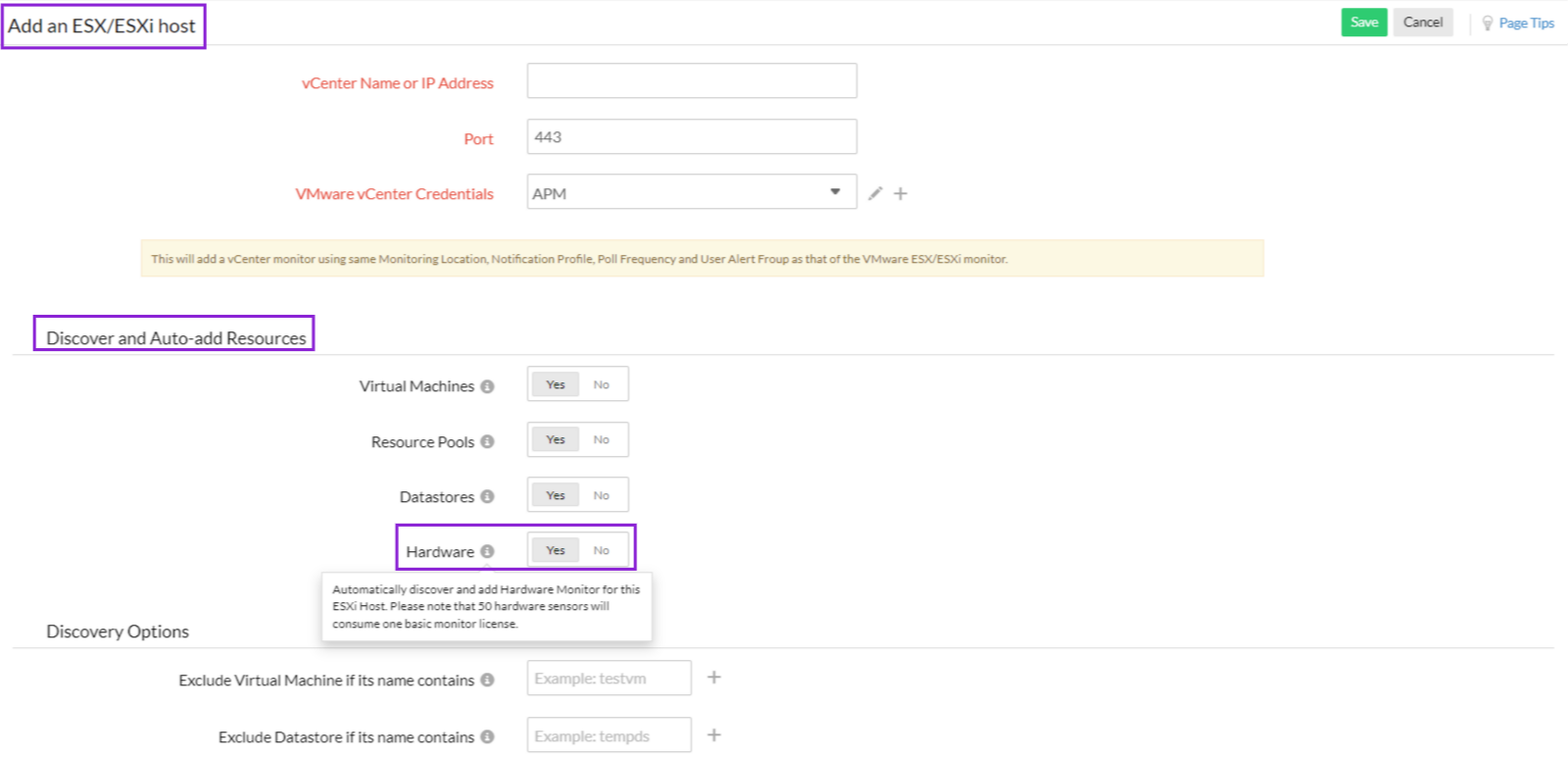
Task: Click plus icon beside Exclude Virtual Machine field
Action: pyautogui.click(x=714, y=678)
